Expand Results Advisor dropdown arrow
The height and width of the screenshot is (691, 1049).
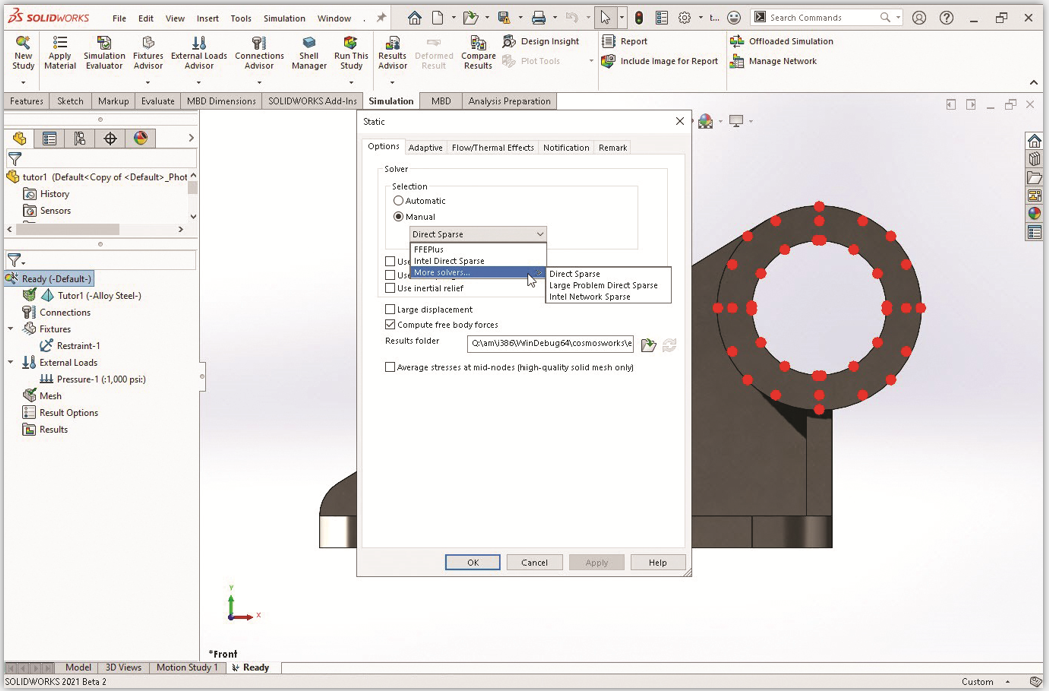tap(393, 82)
